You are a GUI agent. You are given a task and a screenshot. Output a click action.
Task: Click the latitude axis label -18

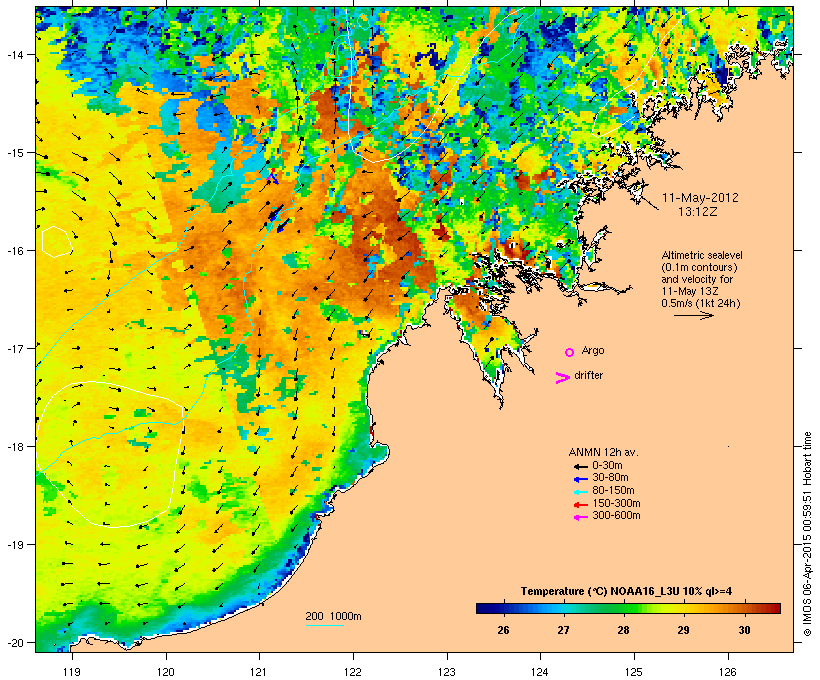click(x=14, y=446)
